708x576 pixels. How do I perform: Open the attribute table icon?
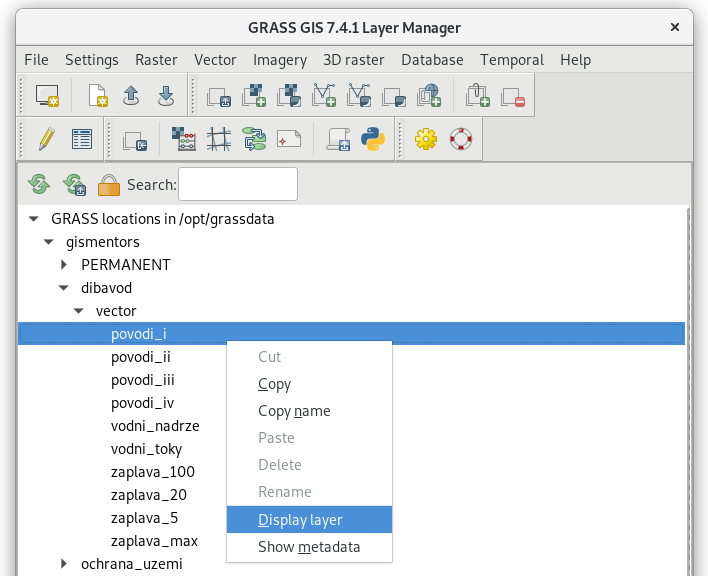82,139
